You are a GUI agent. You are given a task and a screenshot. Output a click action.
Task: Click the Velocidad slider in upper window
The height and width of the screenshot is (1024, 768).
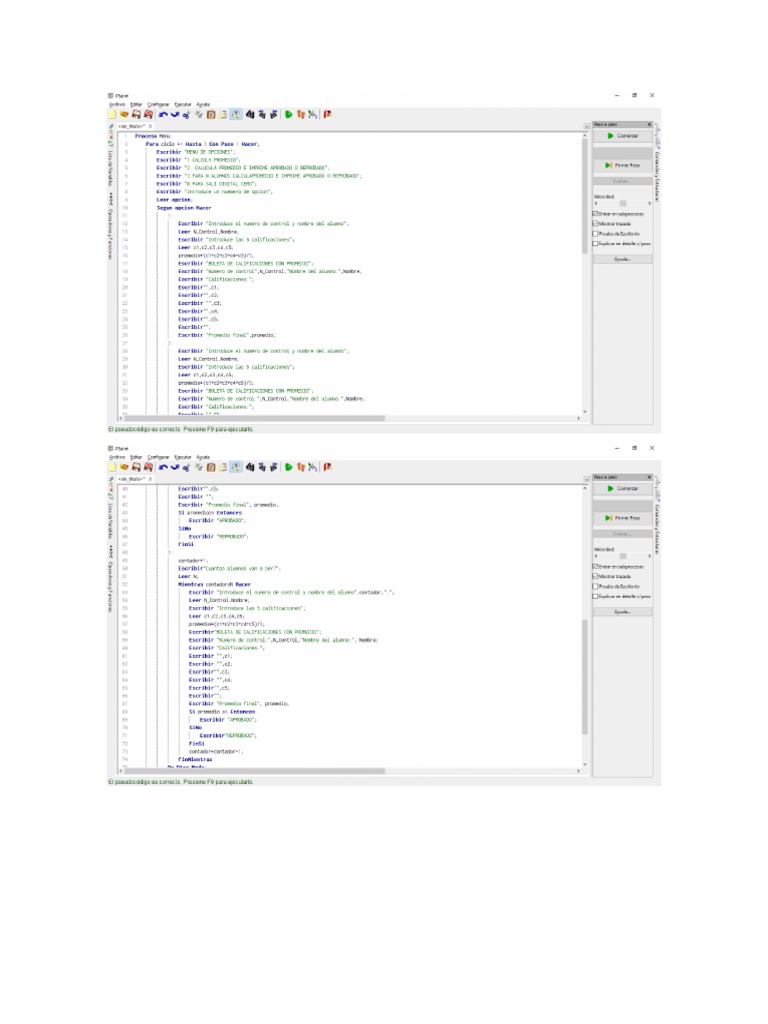[x=621, y=203]
